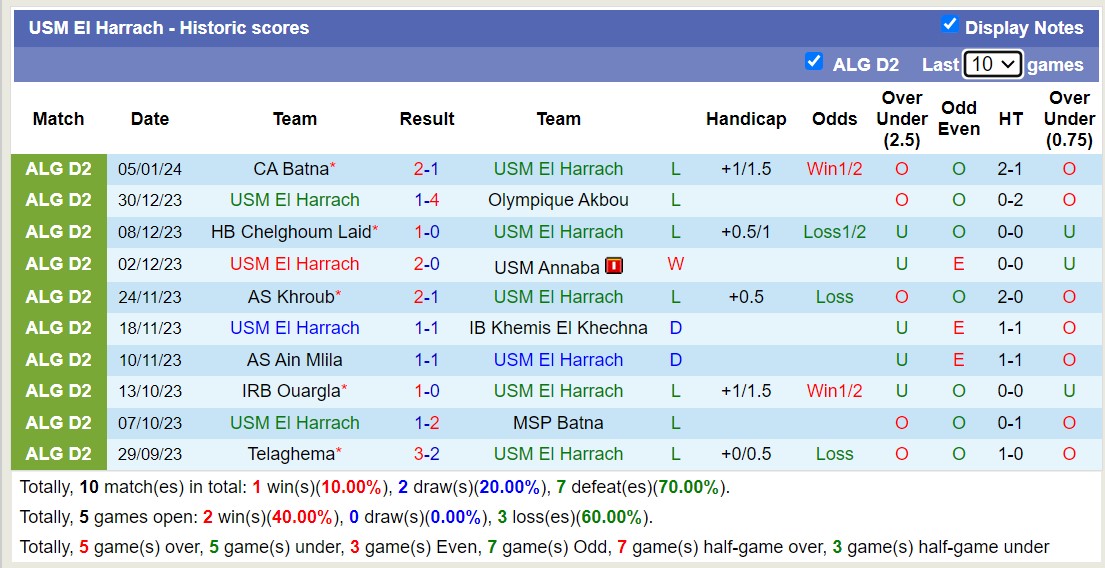Open HB Chelghoum Laid team page
This screenshot has height=568, width=1105.
[290, 232]
